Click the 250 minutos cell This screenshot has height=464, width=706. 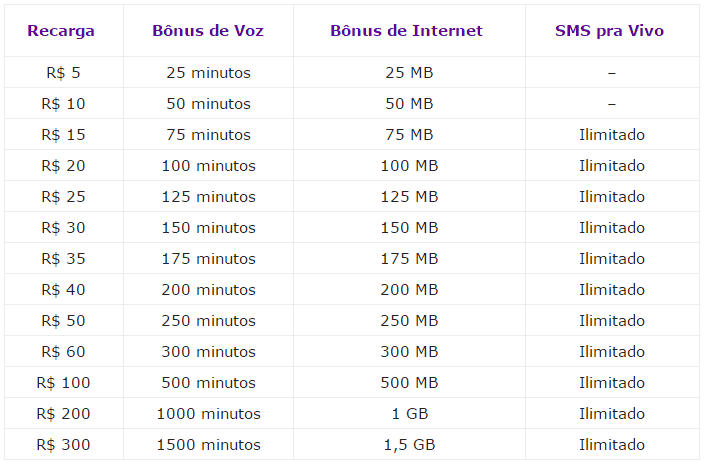(x=208, y=321)
